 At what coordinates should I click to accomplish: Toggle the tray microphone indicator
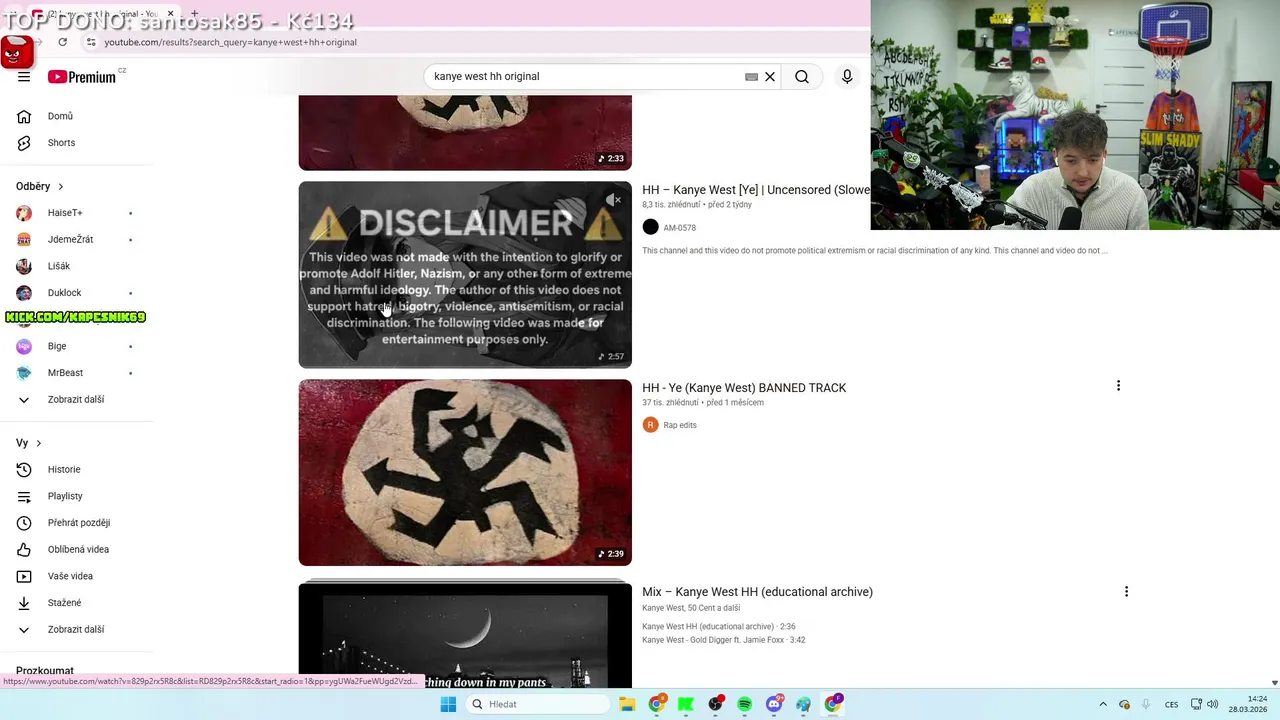point(1146,704)
